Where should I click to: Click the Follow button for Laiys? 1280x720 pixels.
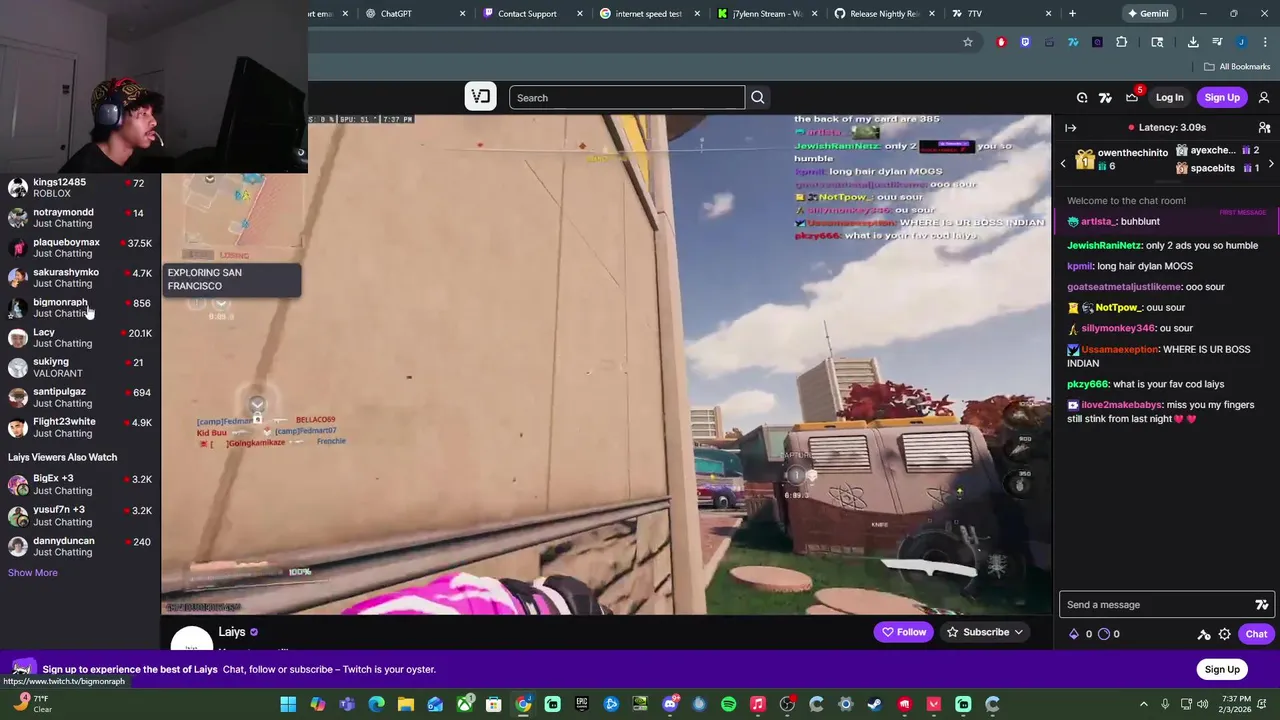click(x=903, y=633)
